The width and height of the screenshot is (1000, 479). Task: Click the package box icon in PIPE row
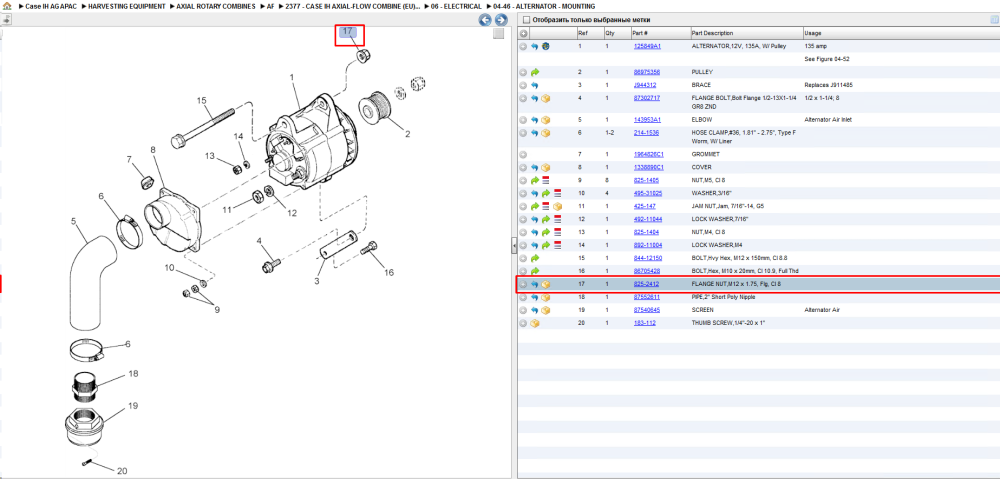[x=545, y=297]
